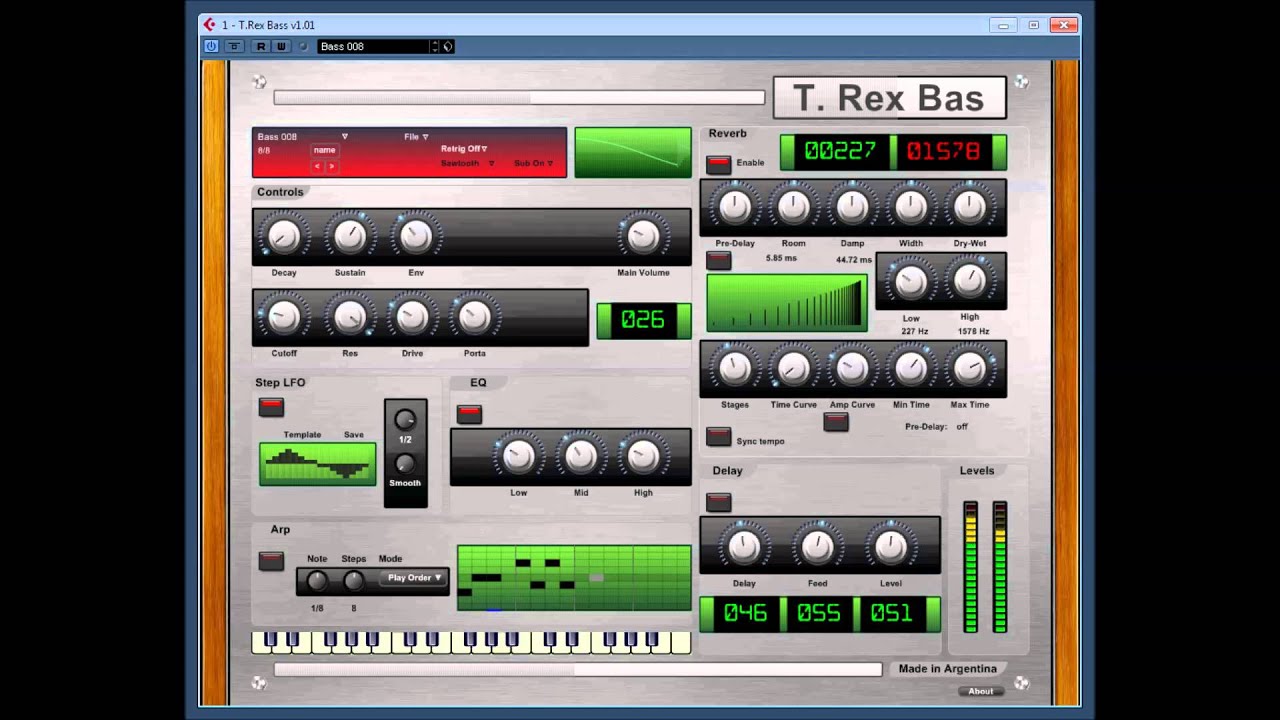This screenshot has height=720, width=1280.
Task: Click the Reverb Pre-Delay knob
Action: tap(735, 207)
